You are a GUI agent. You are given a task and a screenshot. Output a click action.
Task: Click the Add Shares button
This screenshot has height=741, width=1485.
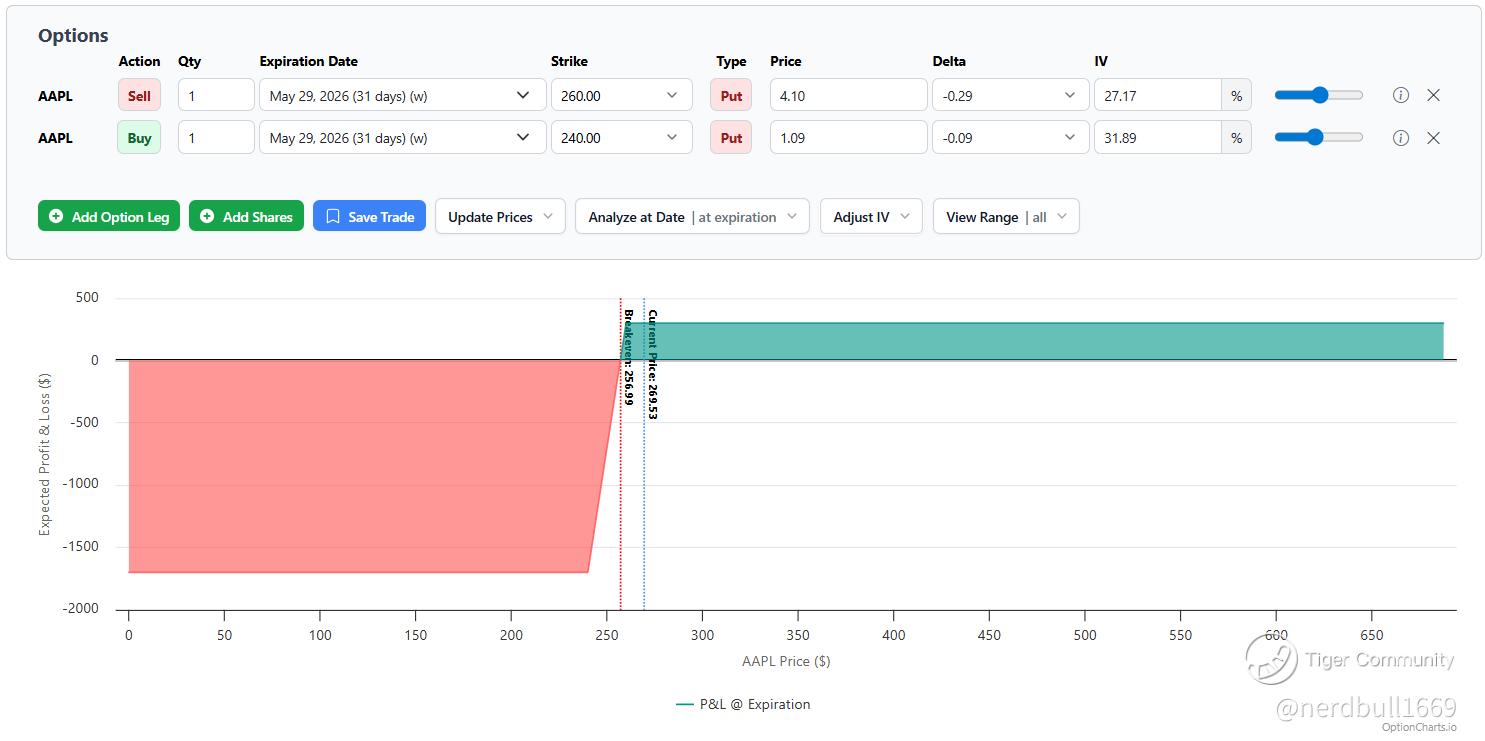[x=246, y=217]
